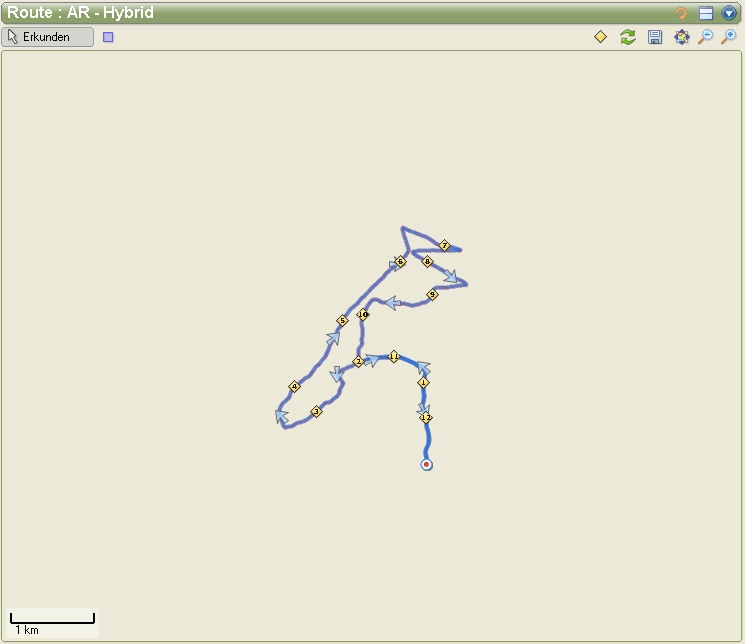Select waypoint marker 3 on the route
This screenshot has height=644, width=745.
316,411
